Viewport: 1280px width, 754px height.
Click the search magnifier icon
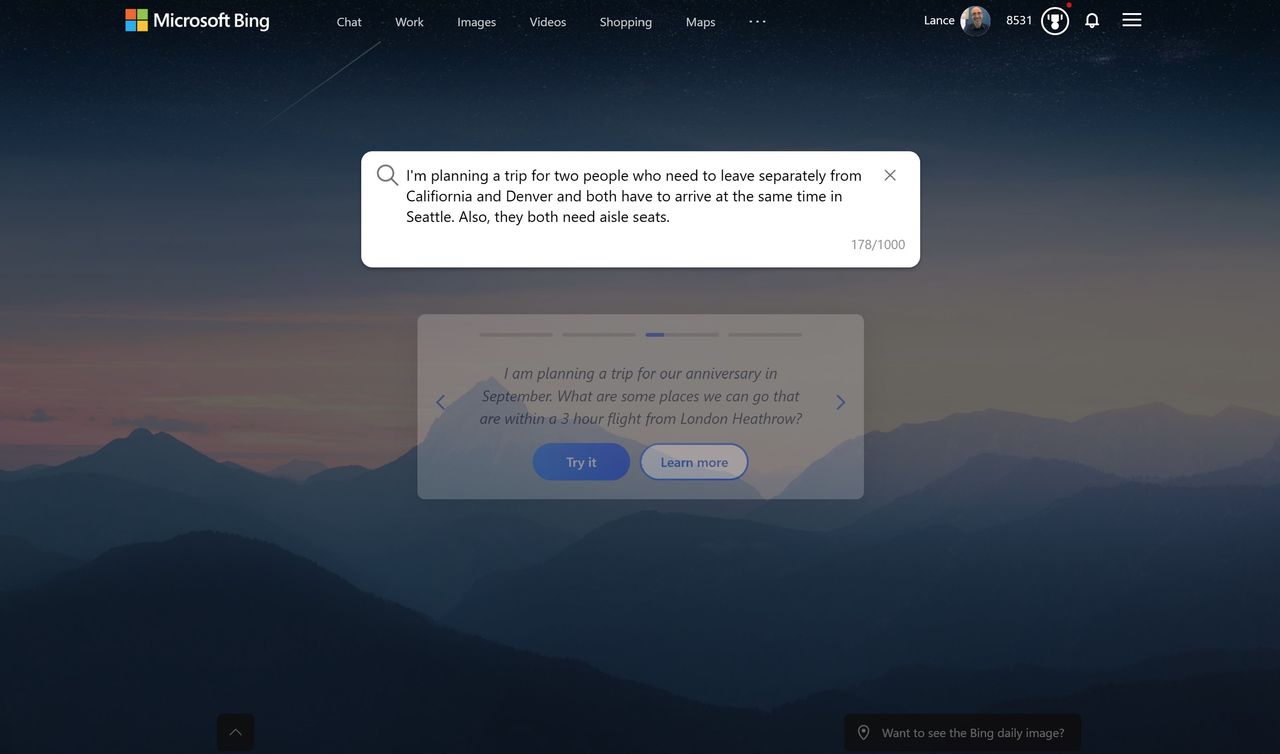(387, 175)
